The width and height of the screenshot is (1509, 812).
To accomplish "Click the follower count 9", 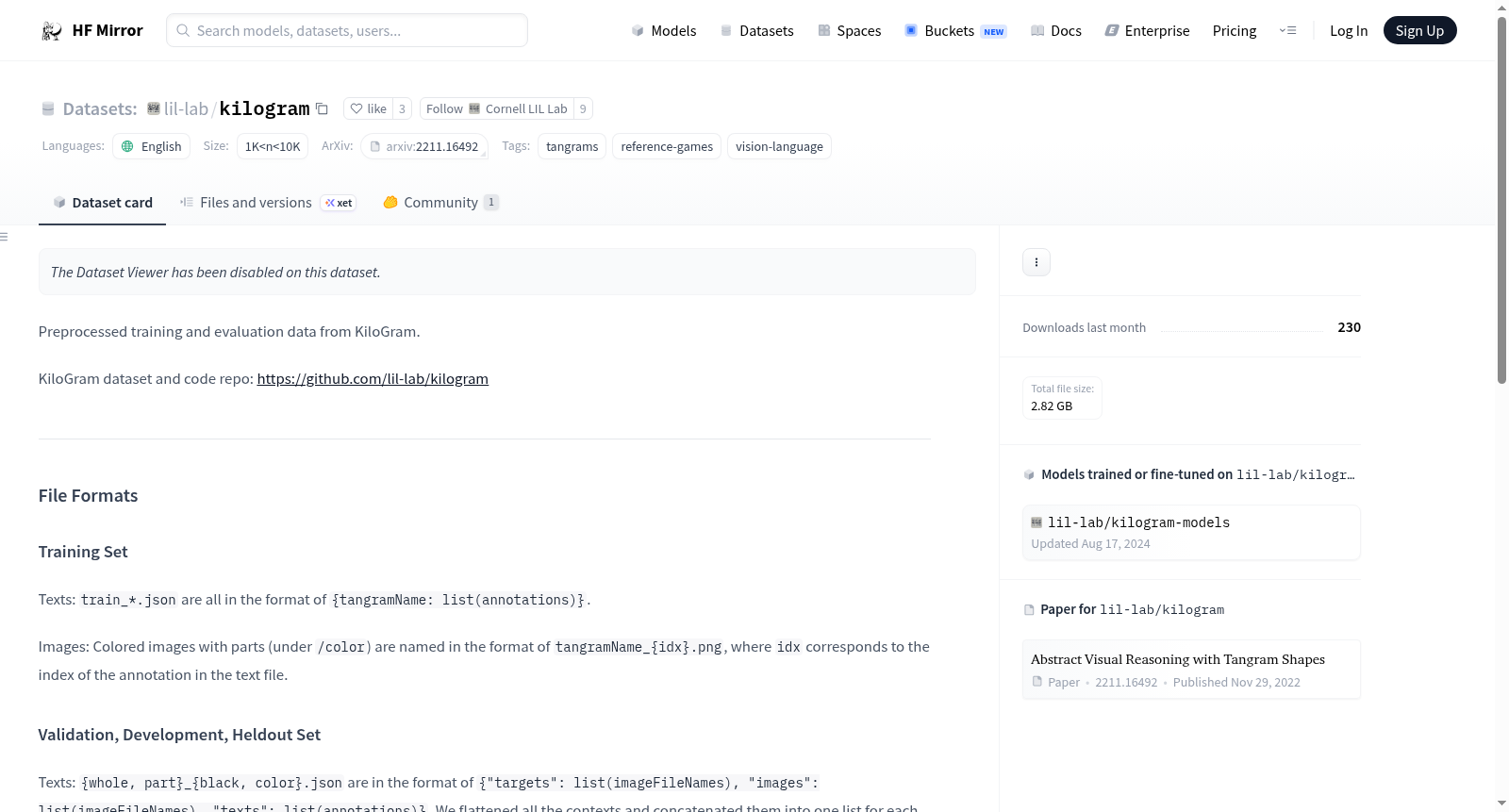I will click(x=583, y=108).
